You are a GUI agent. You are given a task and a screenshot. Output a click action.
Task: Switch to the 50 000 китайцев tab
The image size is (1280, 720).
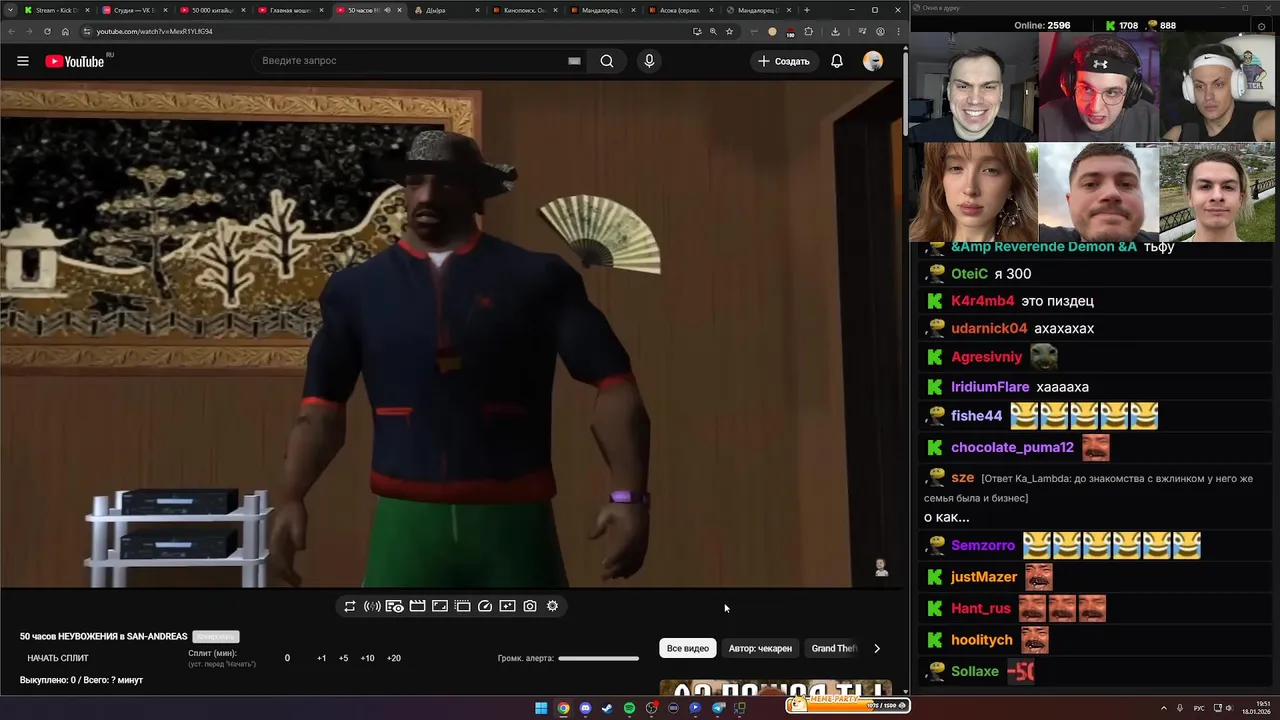pos(212,10)
